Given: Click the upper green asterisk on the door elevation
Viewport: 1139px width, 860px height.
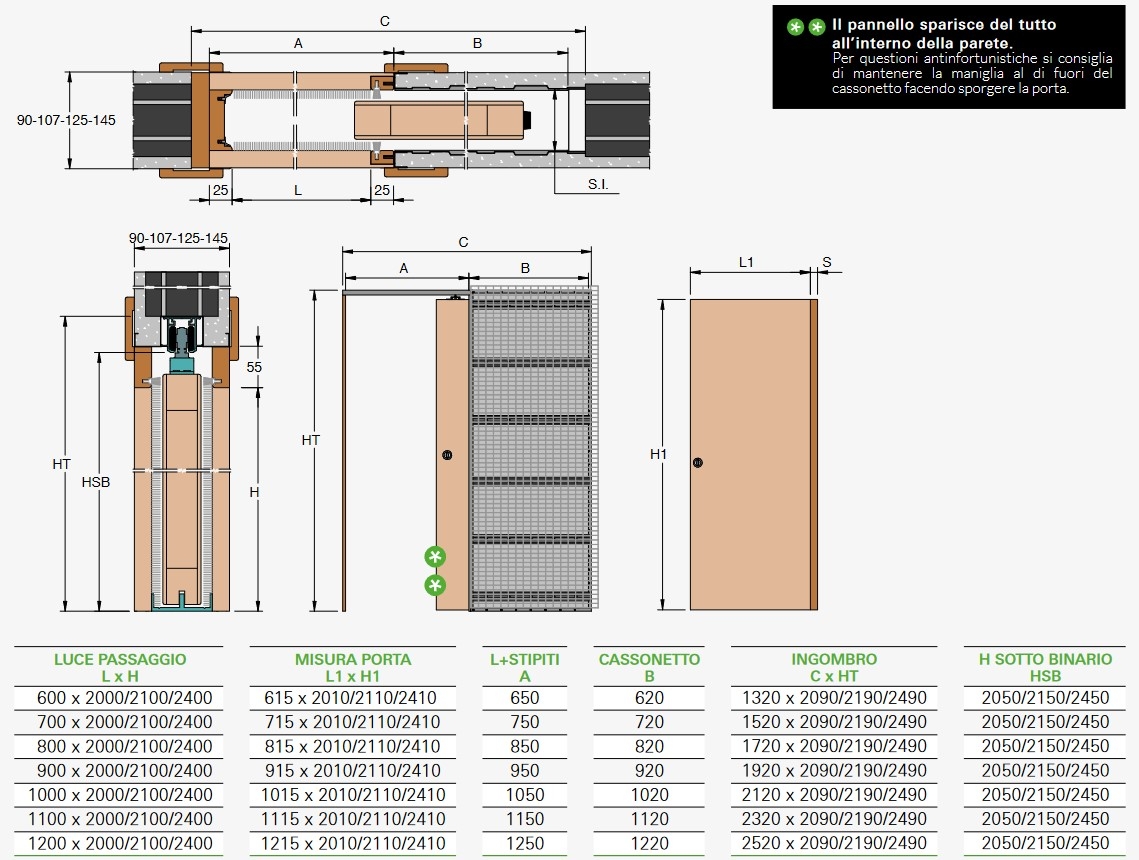Looking at the screenshot, I should coord(435,557).
